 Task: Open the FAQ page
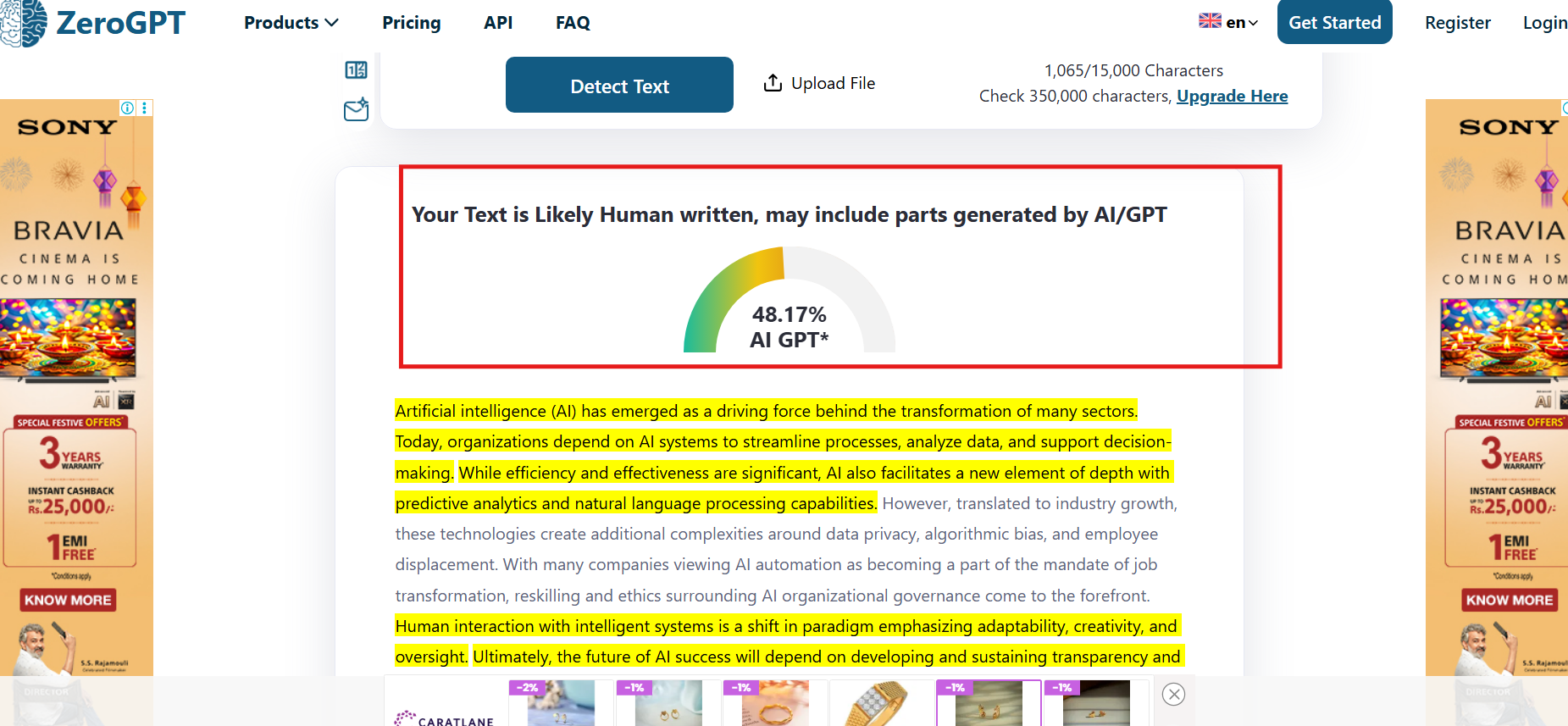click(x=573, y=23)
